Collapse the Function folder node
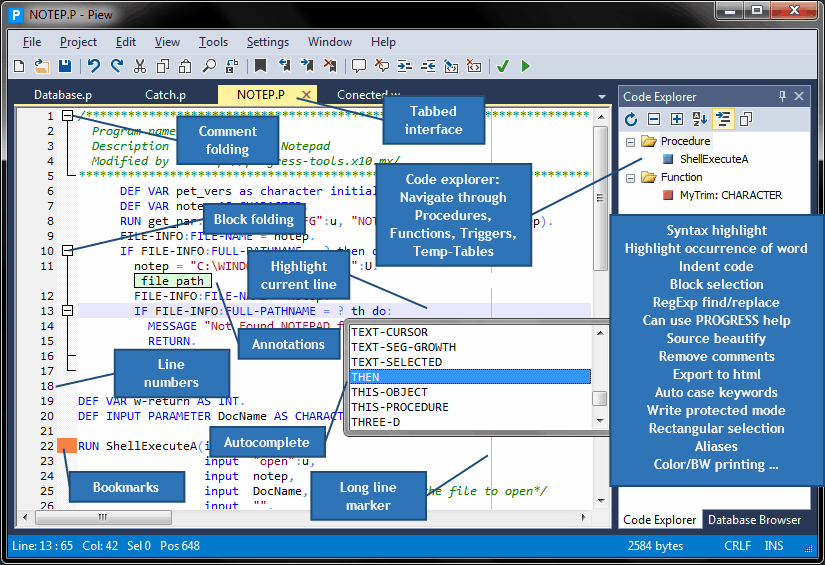The width and height of the screenshot is (825, 565). pos(631,178)
